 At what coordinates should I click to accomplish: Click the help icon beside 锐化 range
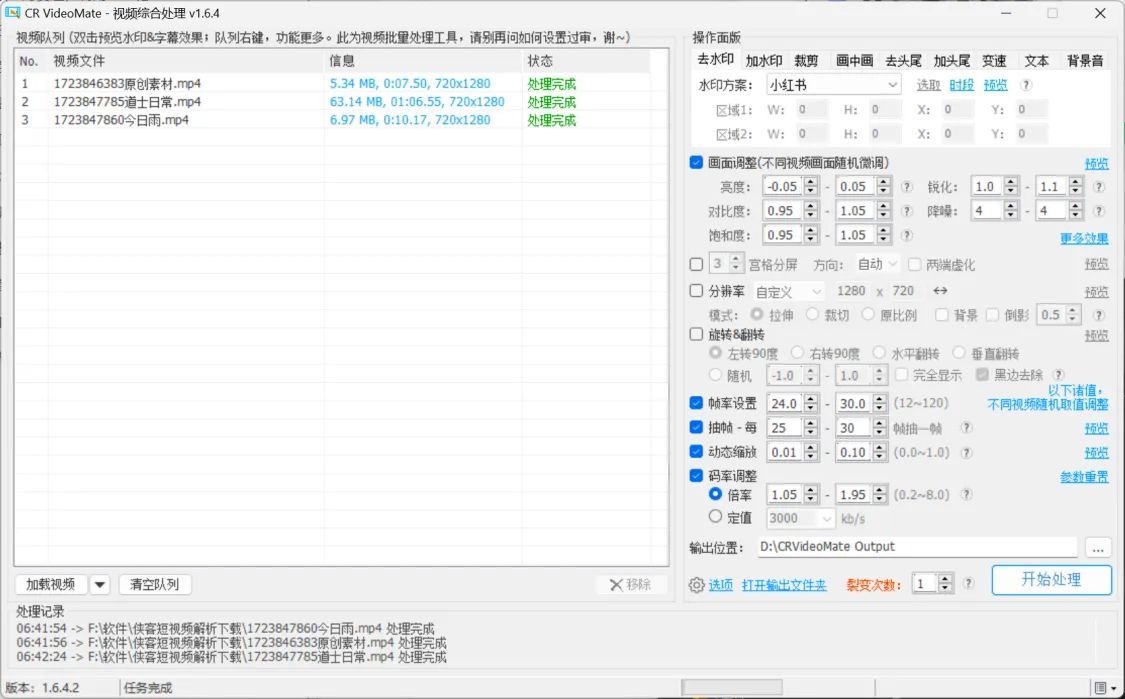(x=1098, y=186)
